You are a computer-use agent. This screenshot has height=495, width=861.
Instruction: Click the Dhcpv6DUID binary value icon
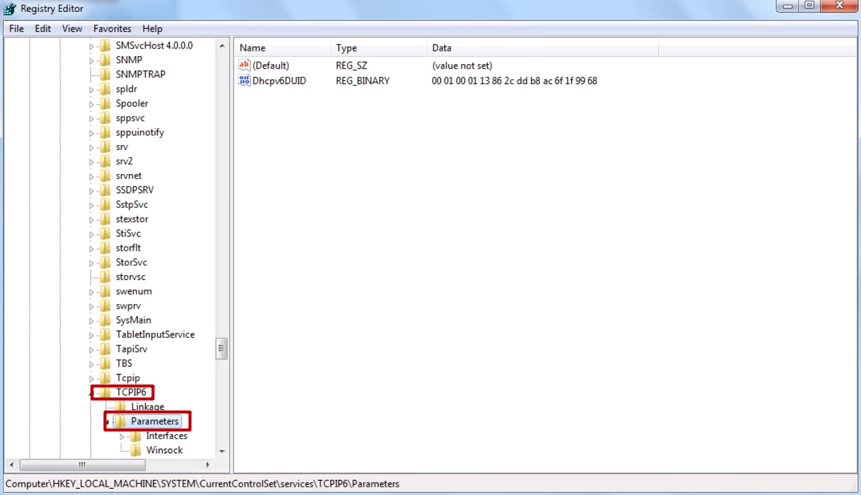(244, 81)
